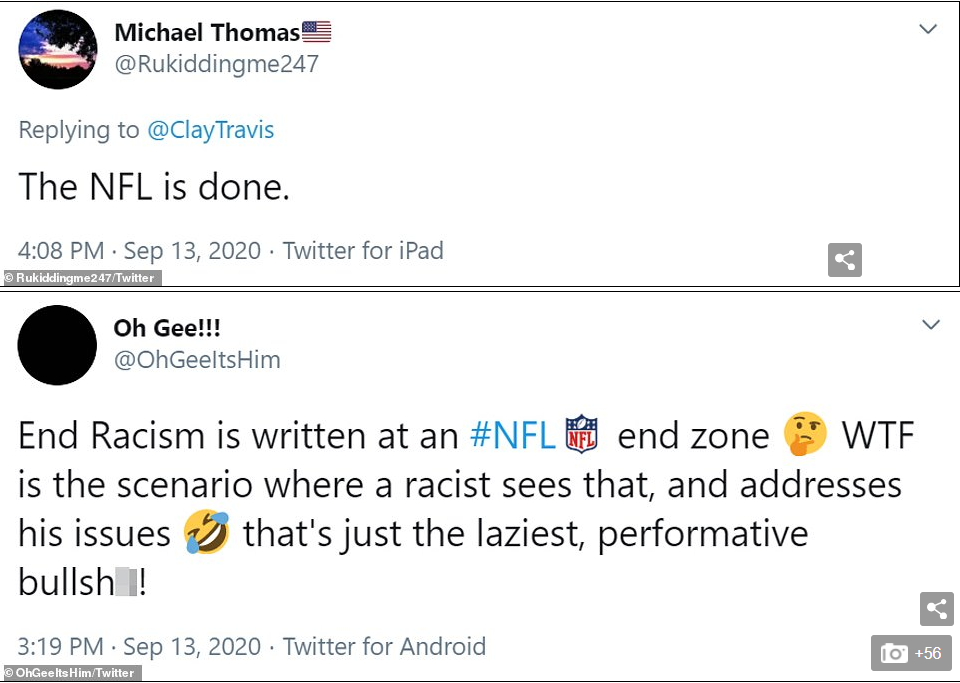Click the NFL shield emoji icon
The image size is (960, 683).
tap(581, 435)
